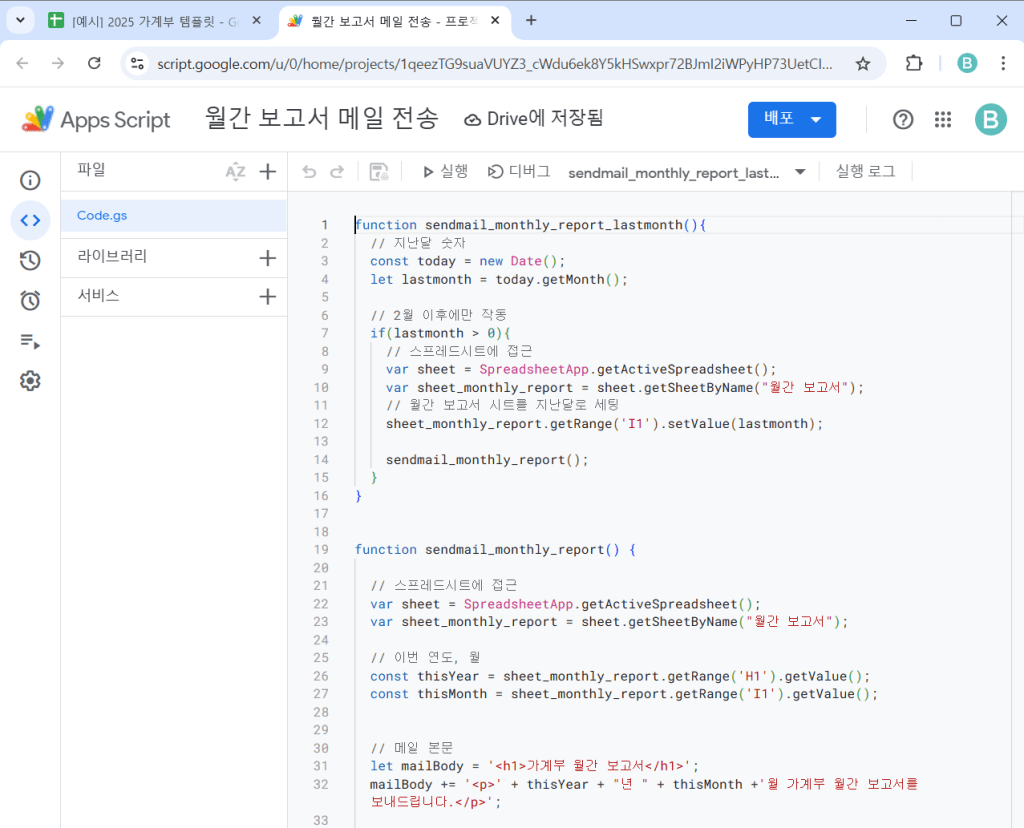Click the undo arrow in editor toolbar

pos(309,172)
